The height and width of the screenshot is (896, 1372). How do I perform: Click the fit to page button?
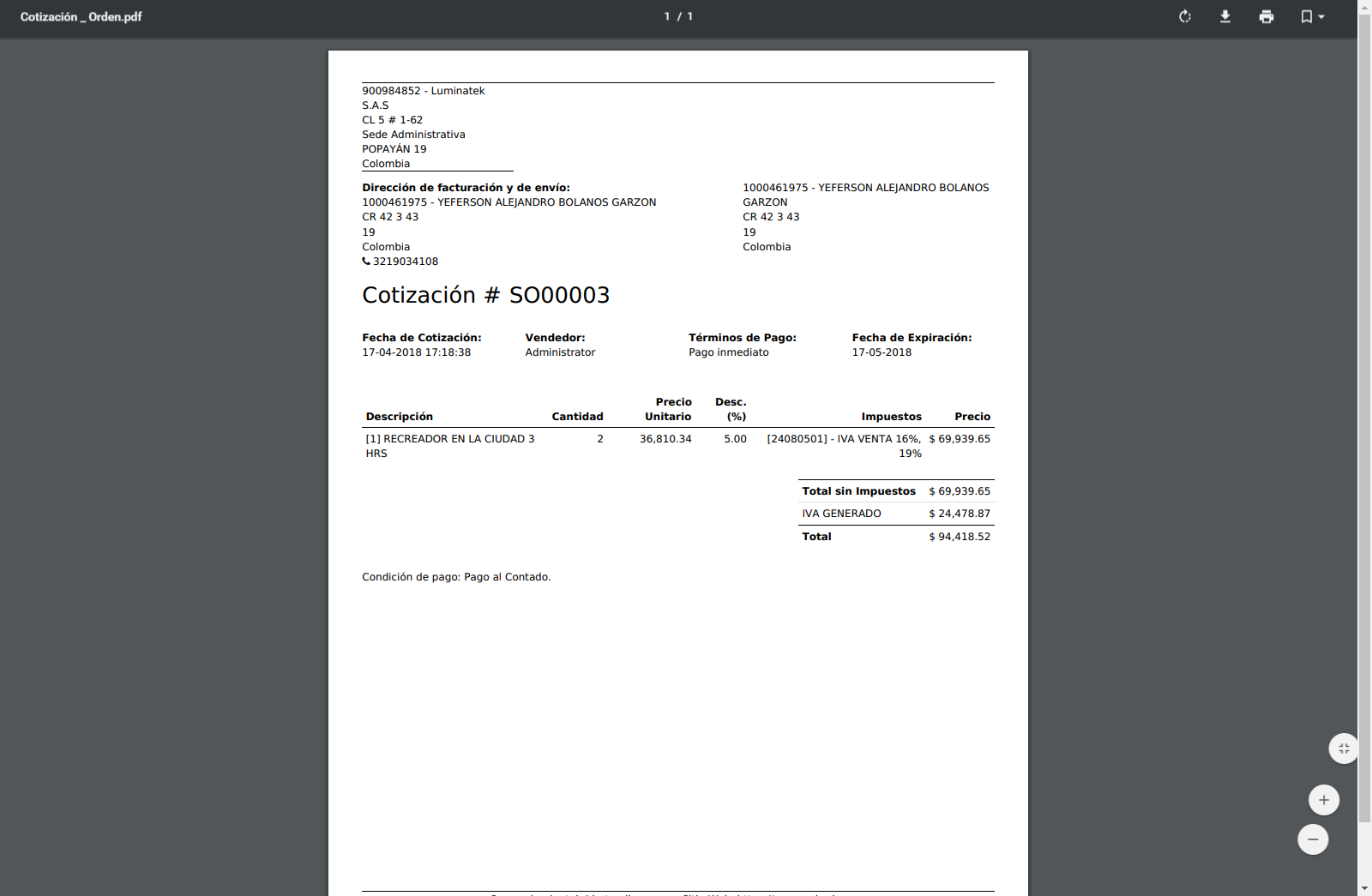click(x=1344, y=749)
